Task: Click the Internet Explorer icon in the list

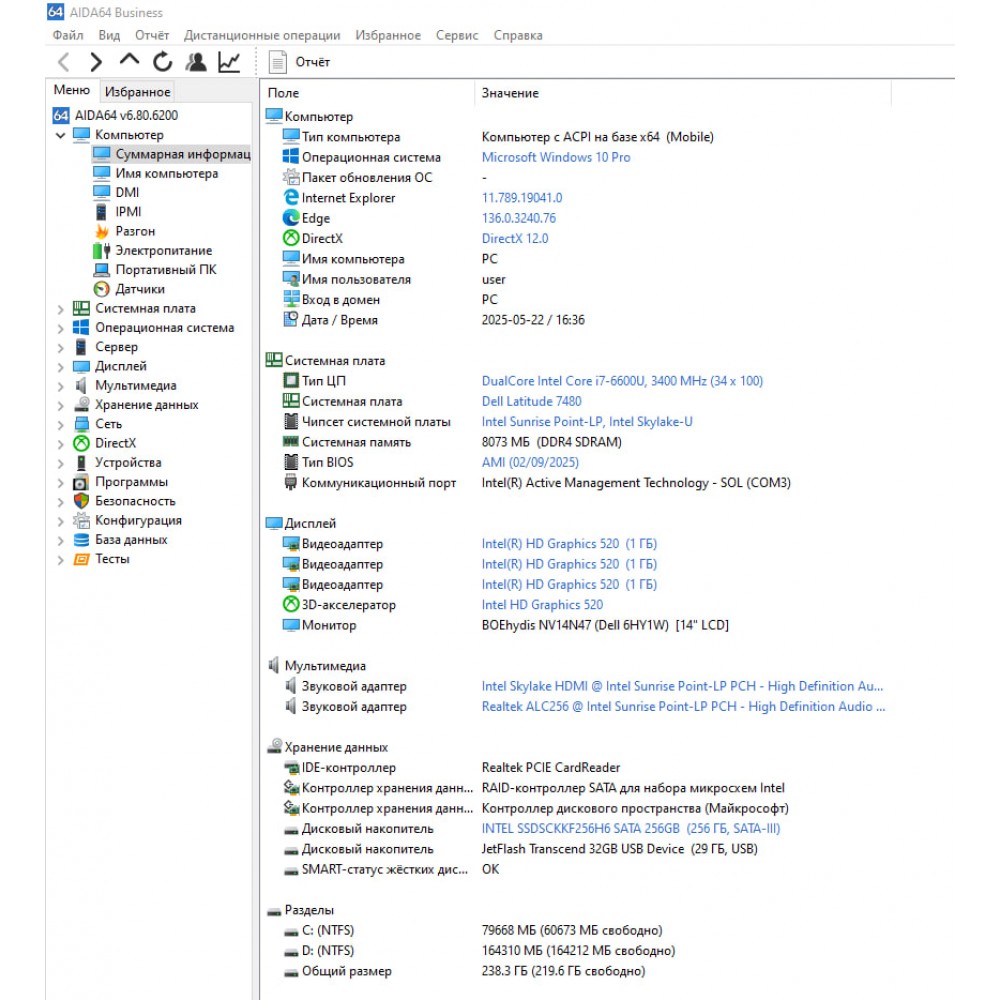Action: [x=291, y=198]
